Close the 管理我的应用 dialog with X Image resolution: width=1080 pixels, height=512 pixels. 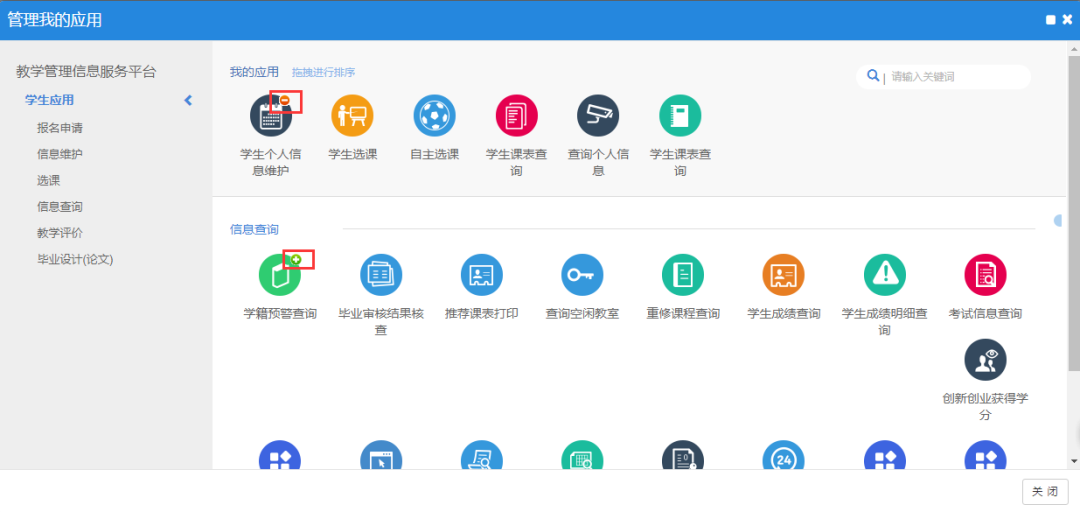tap(1067, 20)
